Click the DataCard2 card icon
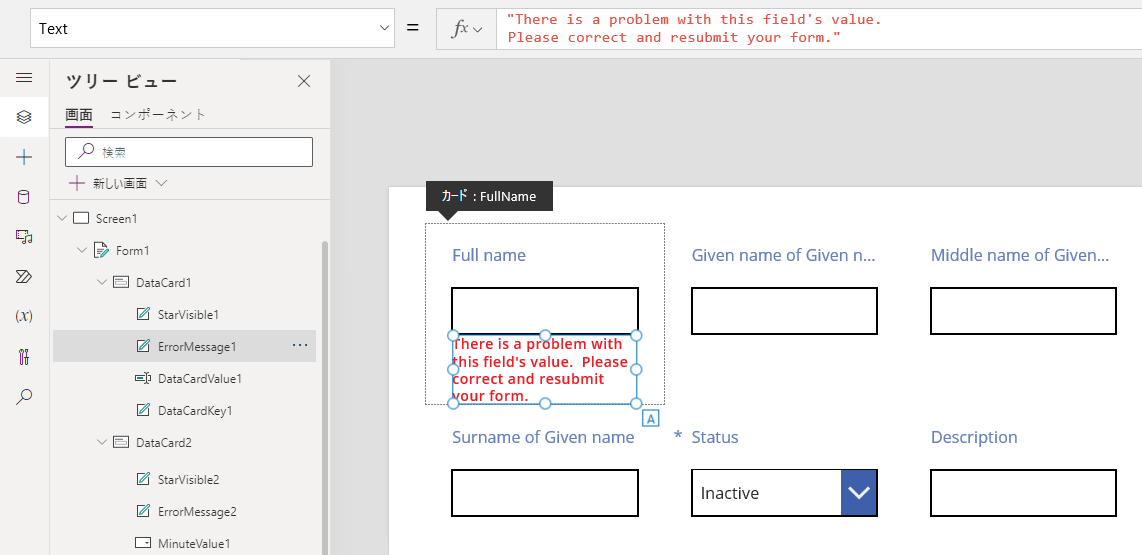Screen dimensions: 1142x555 click(122, 443)
